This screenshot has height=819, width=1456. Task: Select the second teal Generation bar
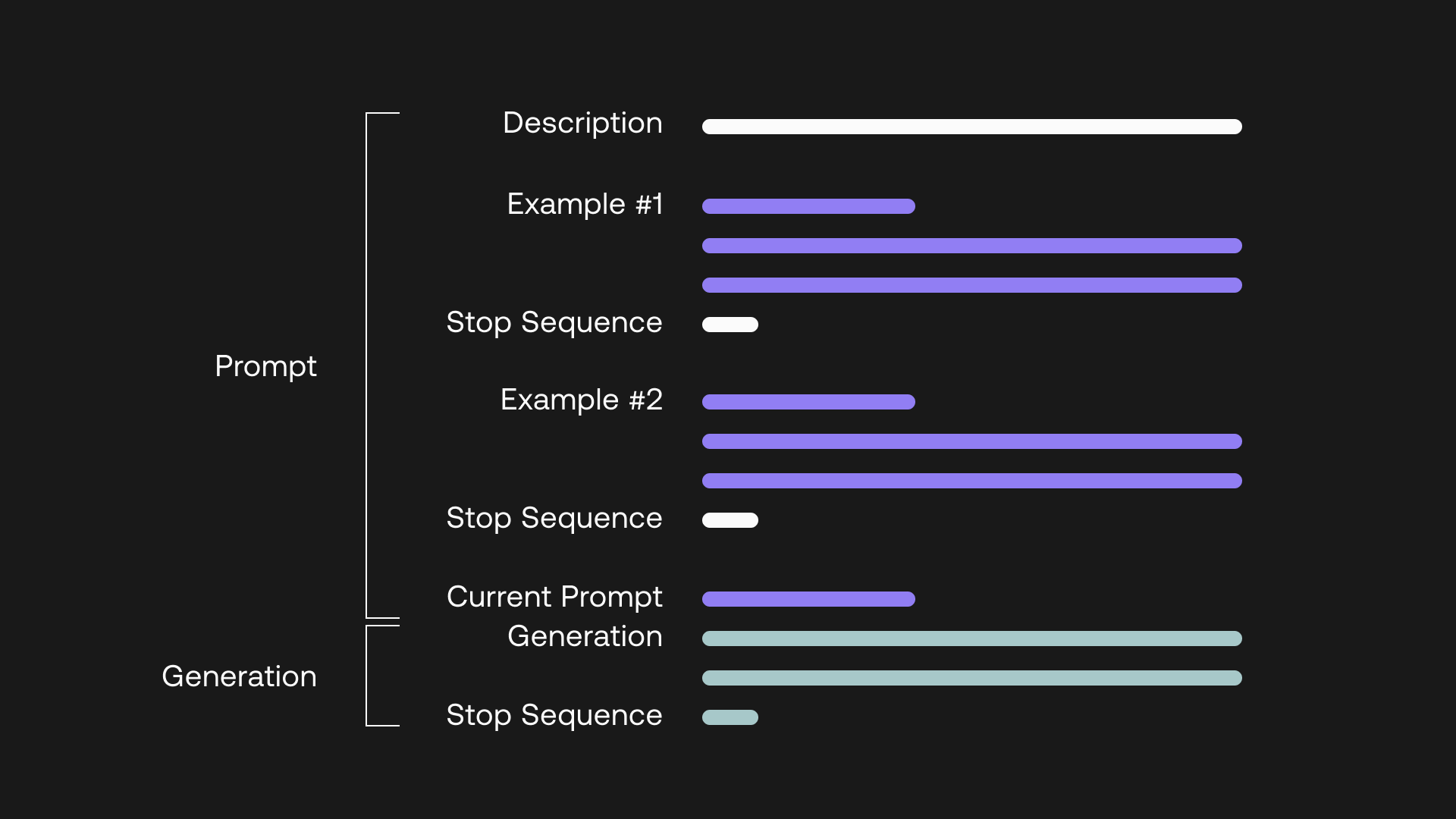point(971,678)
